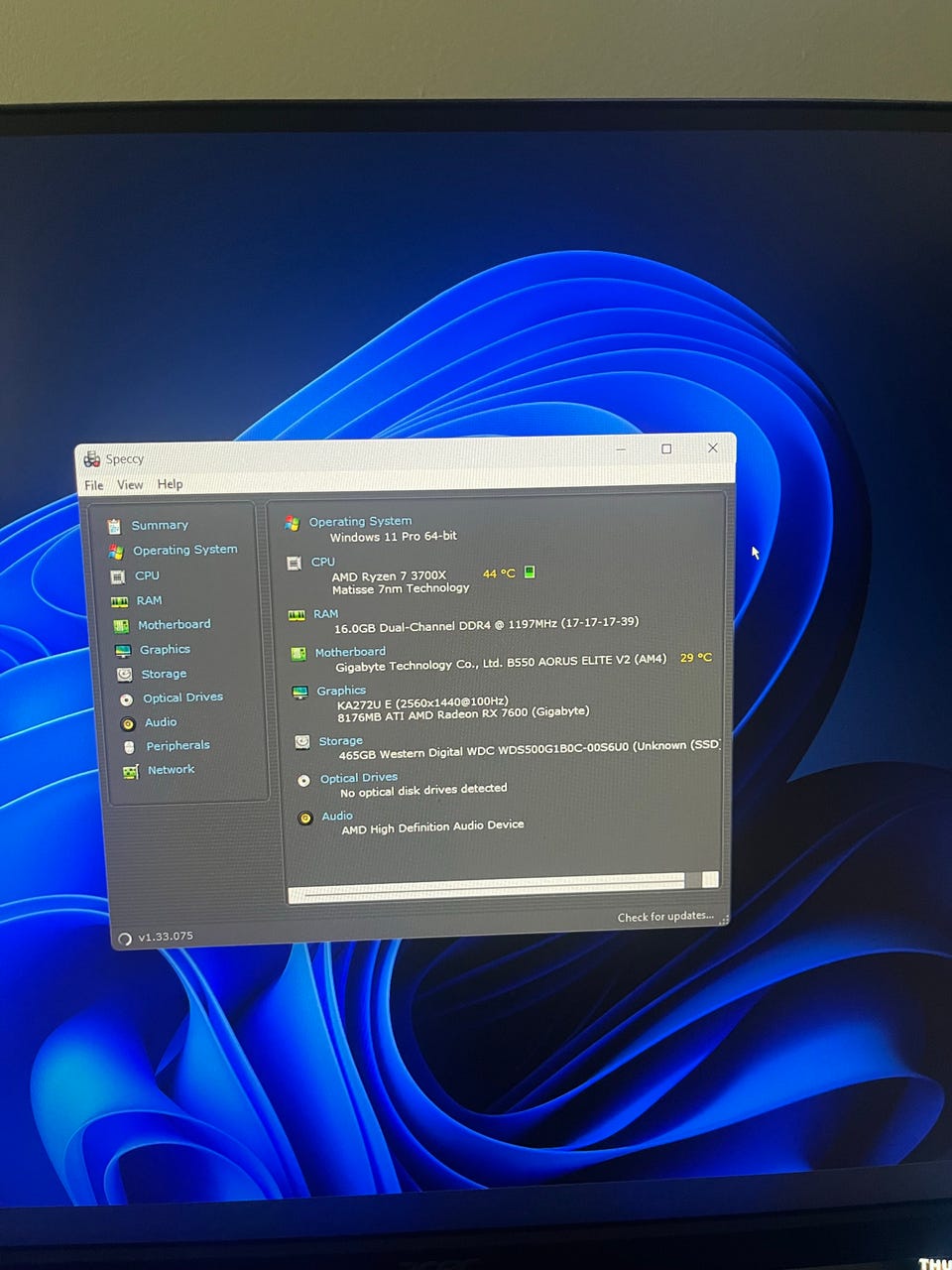Click the 'B550 AORUS ELITE V2' motherboard line
Image resolution: width=952 pixels, height=1270 pixels.
click(501, 663)
